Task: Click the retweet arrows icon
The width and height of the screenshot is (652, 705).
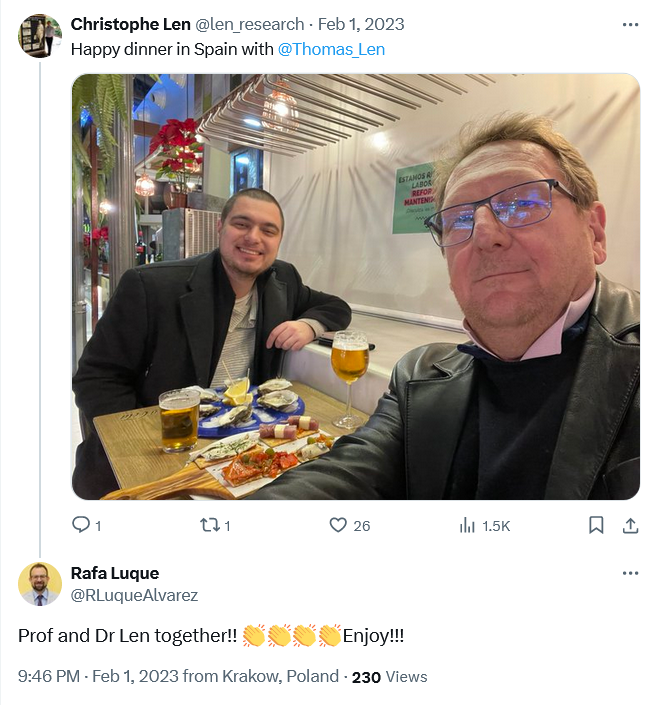Action: (209, 525)
